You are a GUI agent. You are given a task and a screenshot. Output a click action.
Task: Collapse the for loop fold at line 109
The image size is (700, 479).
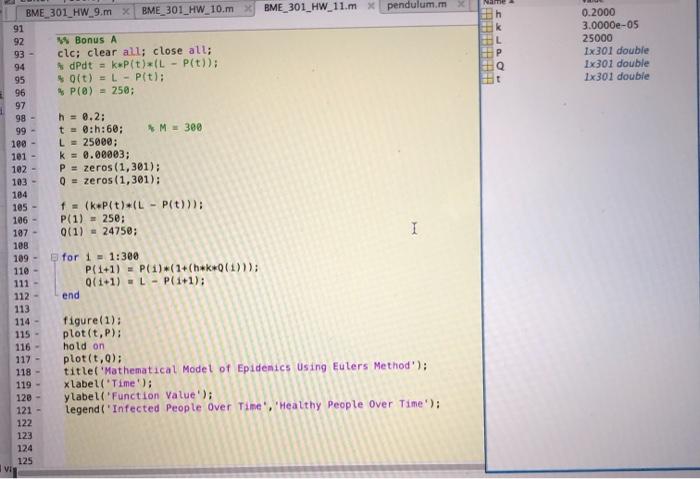click(54, 257)
